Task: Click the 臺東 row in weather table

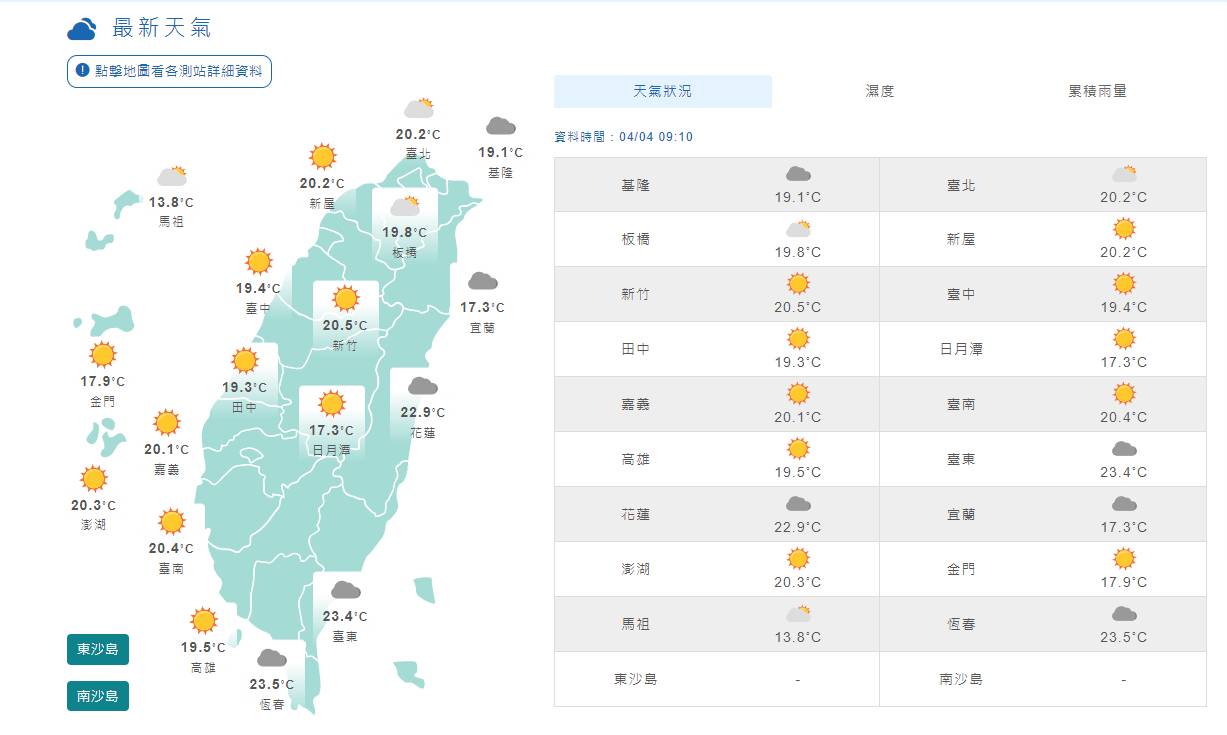Action: pyautogui.click(x=1043, y=459)
